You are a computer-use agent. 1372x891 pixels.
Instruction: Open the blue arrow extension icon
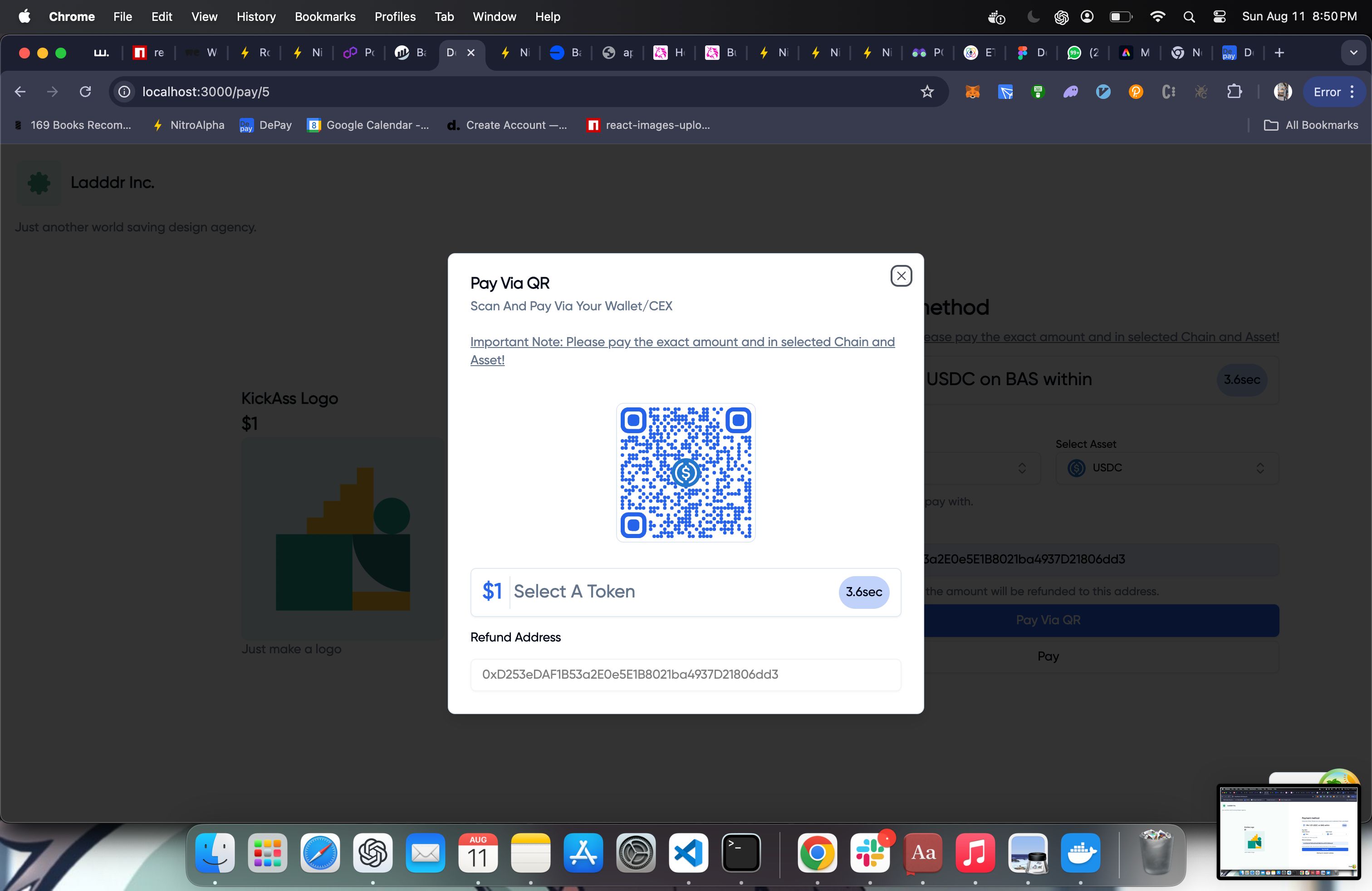point(1005,92)
